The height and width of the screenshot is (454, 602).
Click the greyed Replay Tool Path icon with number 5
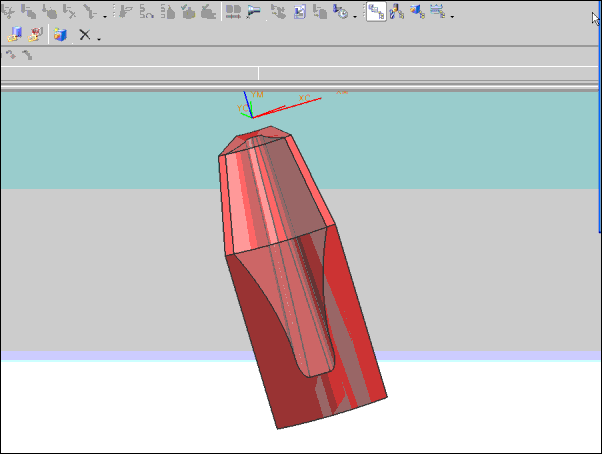pyautogui.click(x=146, y=12)
